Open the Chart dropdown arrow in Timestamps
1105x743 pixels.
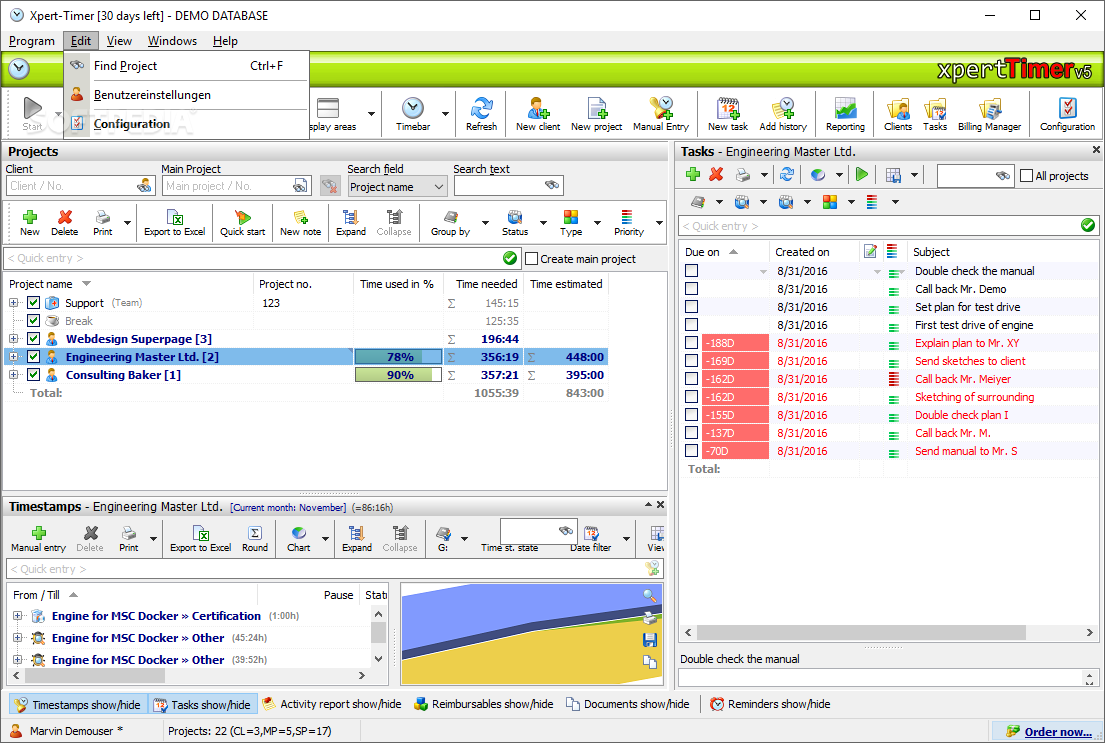[x=326, y=539]
